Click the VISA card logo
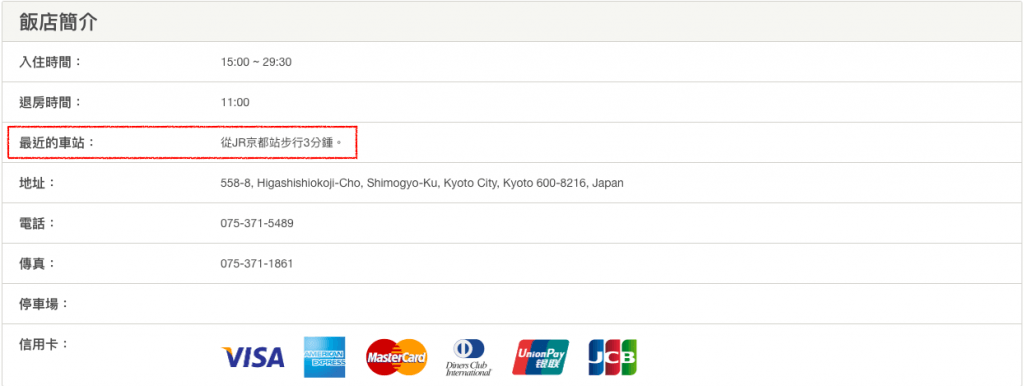The image size is (1024, 386). pos(253,357)
